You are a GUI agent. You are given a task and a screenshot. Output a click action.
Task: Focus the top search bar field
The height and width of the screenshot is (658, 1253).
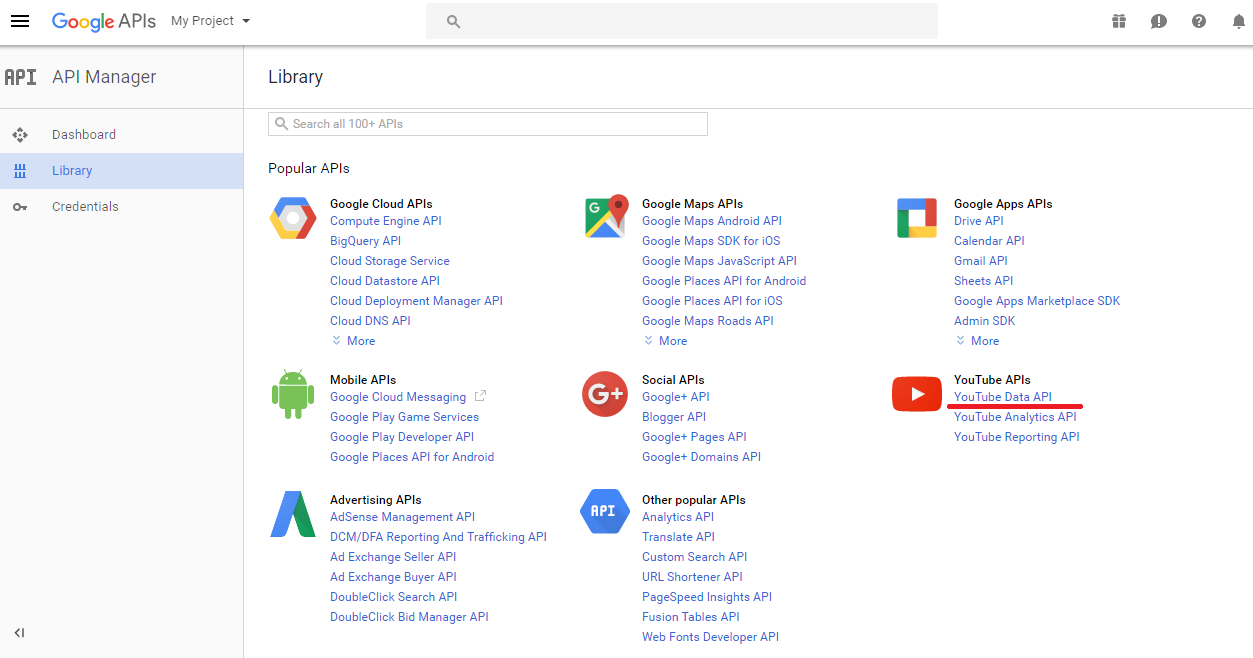point(682,21)
